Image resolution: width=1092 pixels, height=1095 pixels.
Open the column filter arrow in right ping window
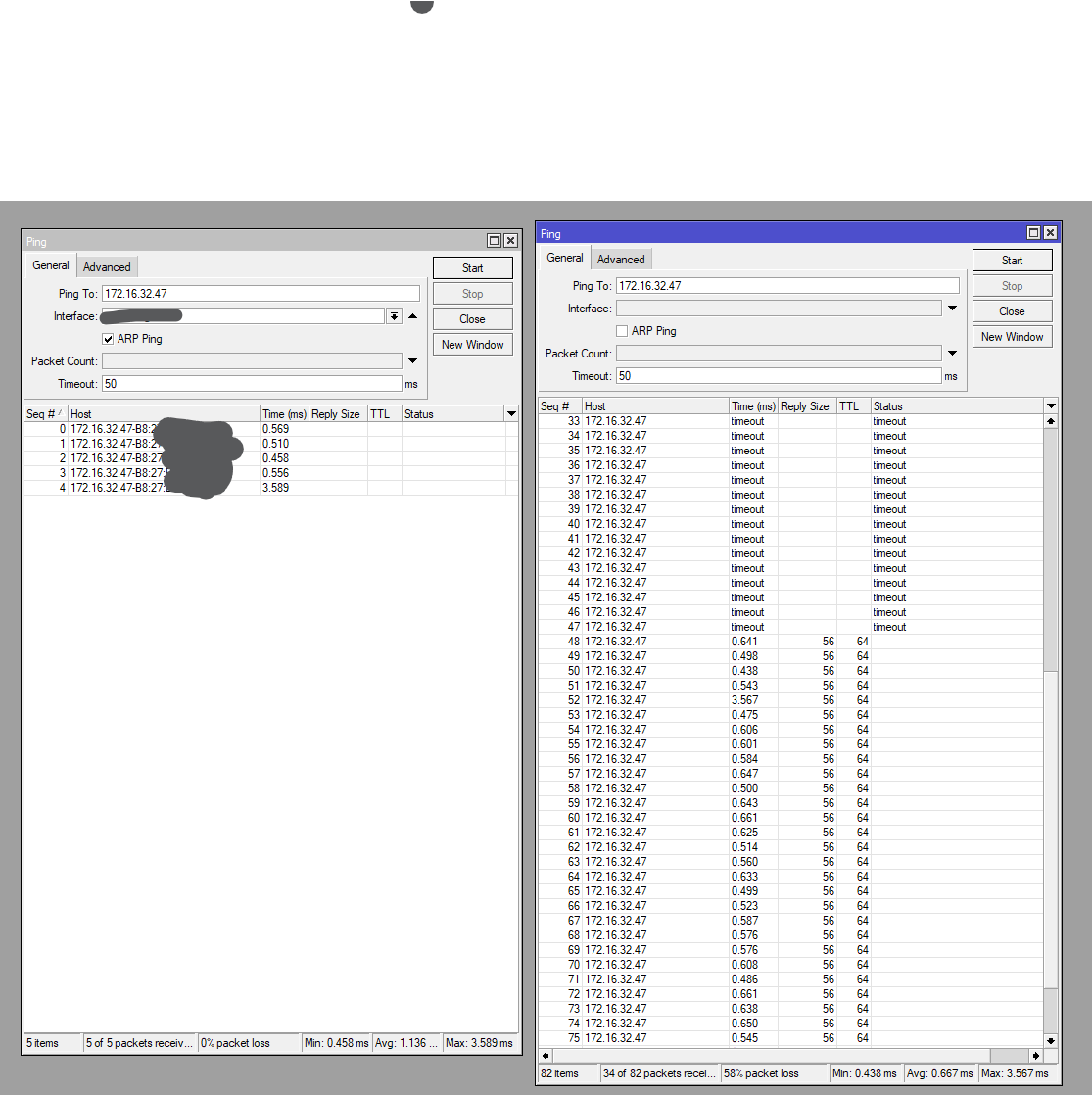pos(1050,405)
